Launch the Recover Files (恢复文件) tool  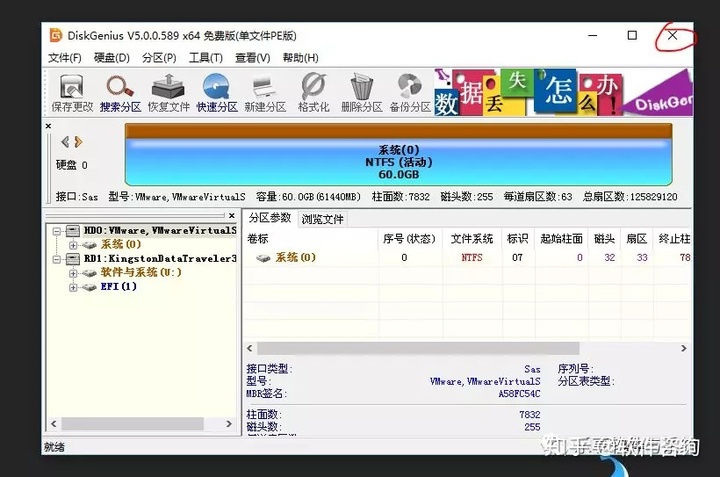click(x=169, y=94)
